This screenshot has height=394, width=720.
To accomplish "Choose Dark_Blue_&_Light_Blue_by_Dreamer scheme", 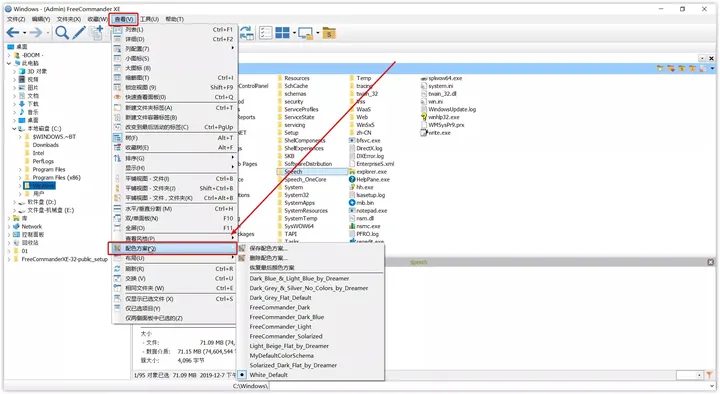I will tap(299, 278).
